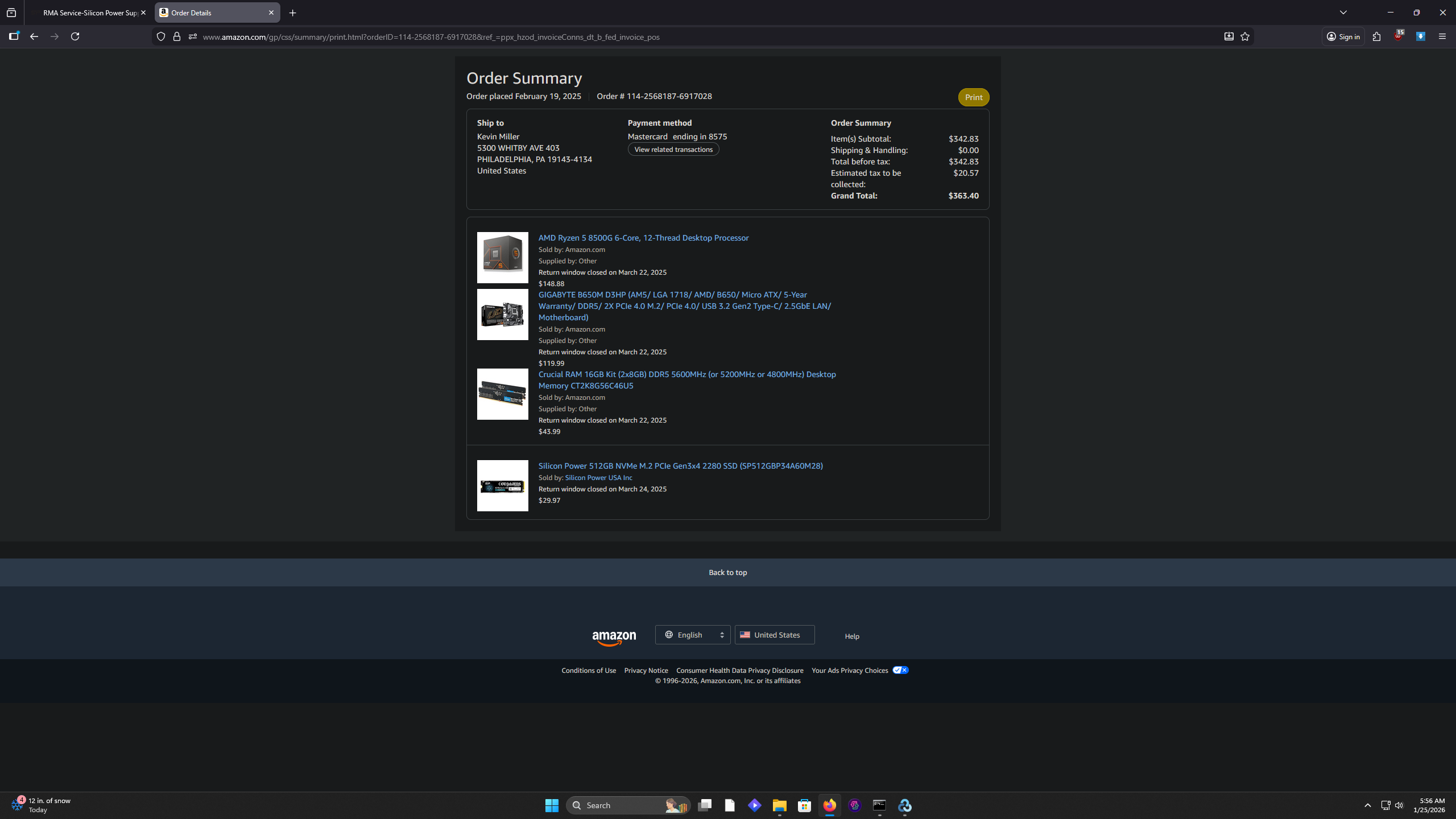Open a new tab with plus button
This screenshot has height=819, width=1456.
[292, 13]
